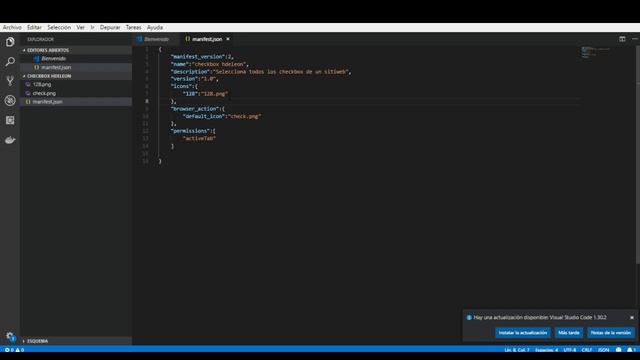This screenshot has width=640, height=360.
Task: Click the code minimap preview
Action: tap(596, 52)
